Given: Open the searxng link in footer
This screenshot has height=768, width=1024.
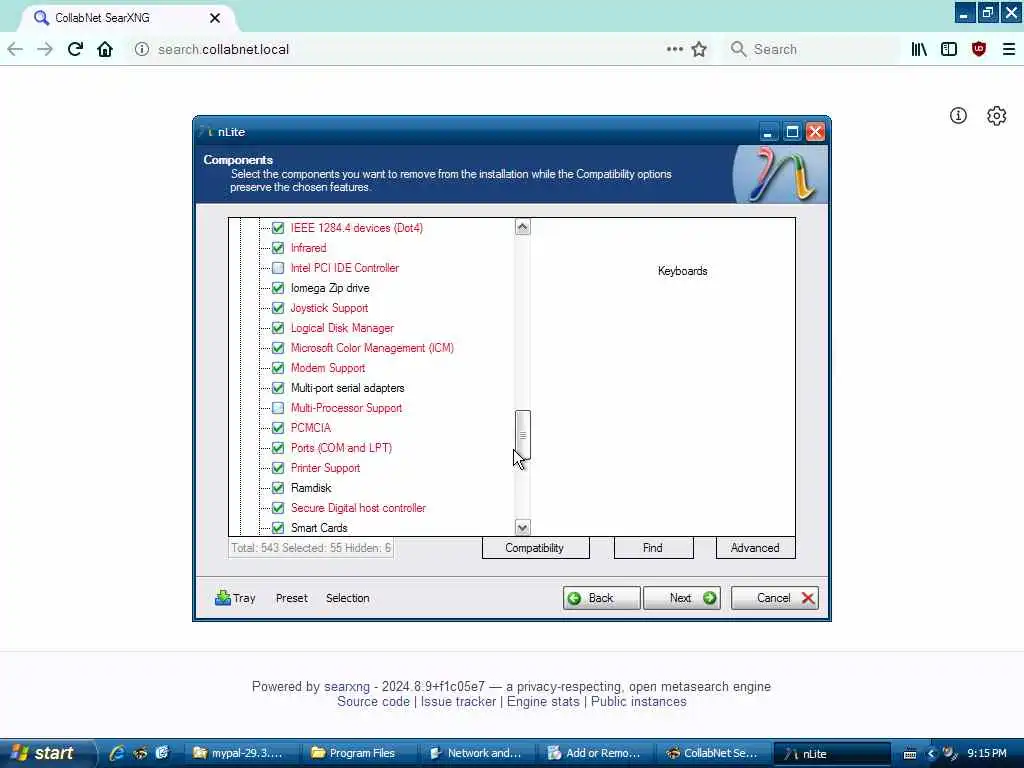Looking at the screenshot, I should tap(347, 686).
